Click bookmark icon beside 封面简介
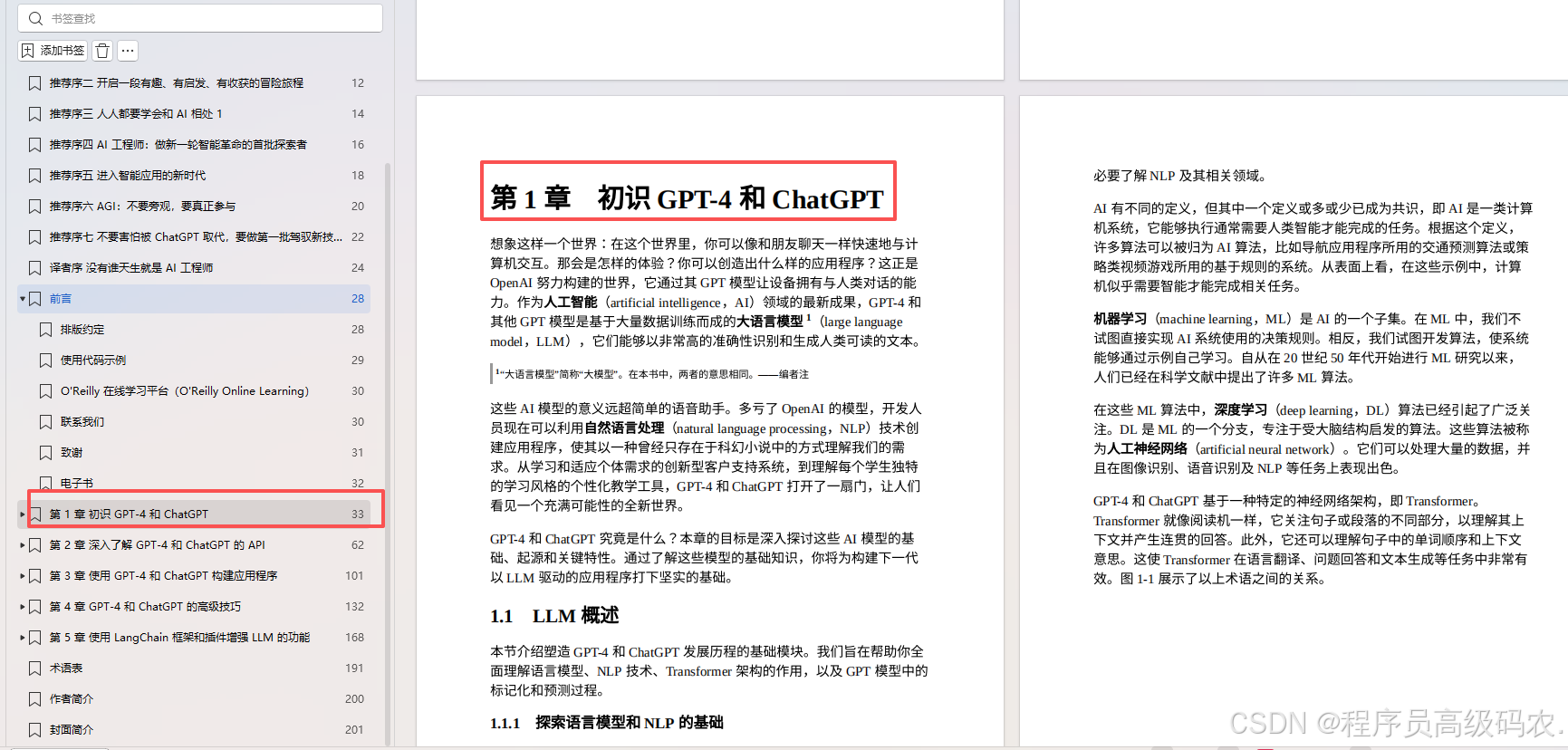Viewport: 1568px width, 750px height. pyautogui.click(x=34, y=730)
